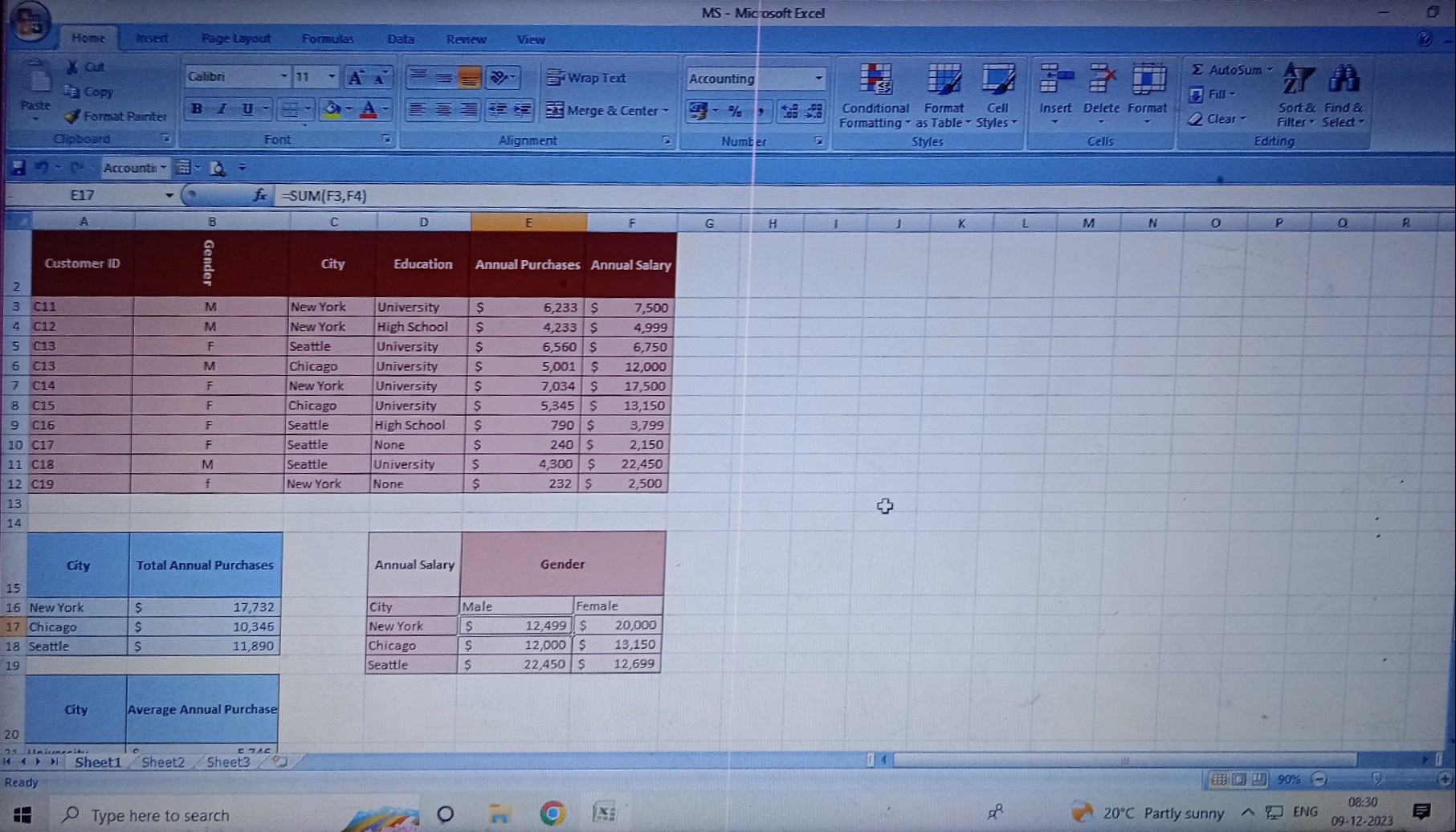This screenshot has width=1456, height=832.
Task: Open Chrome from the taskbar
Action: (552, 814)
